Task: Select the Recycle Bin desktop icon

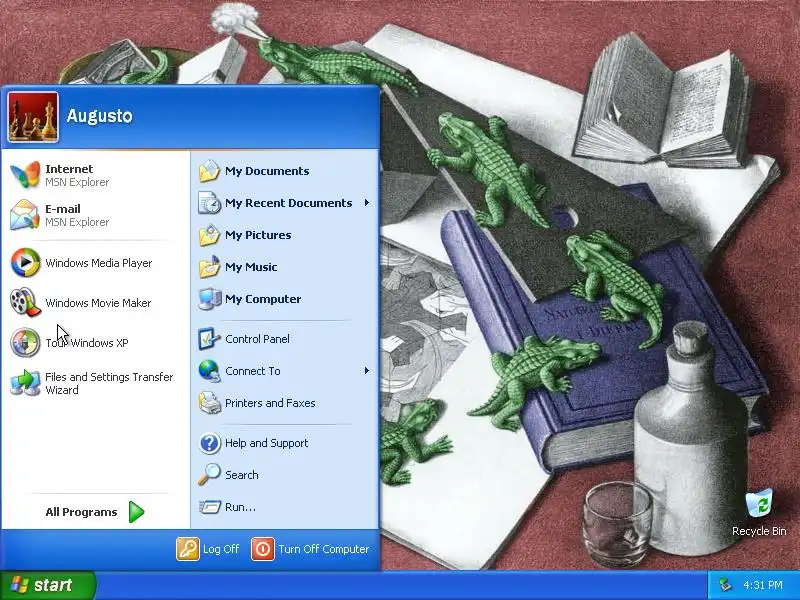Action: click(x=759, y=503)
